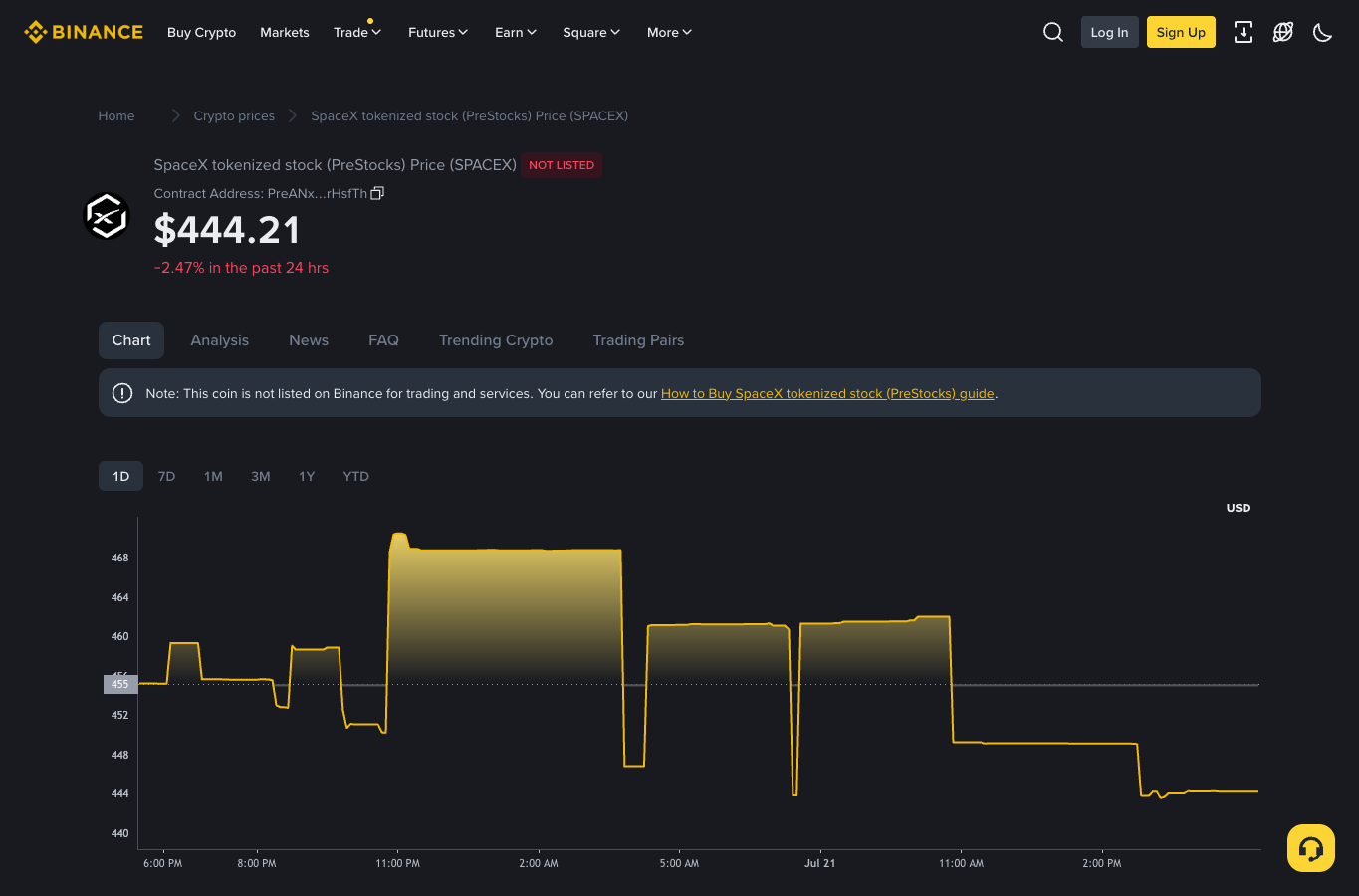Switch to the Analysis tab
The width and height of the screenshot is (1359, 896).
coord(220,340)
